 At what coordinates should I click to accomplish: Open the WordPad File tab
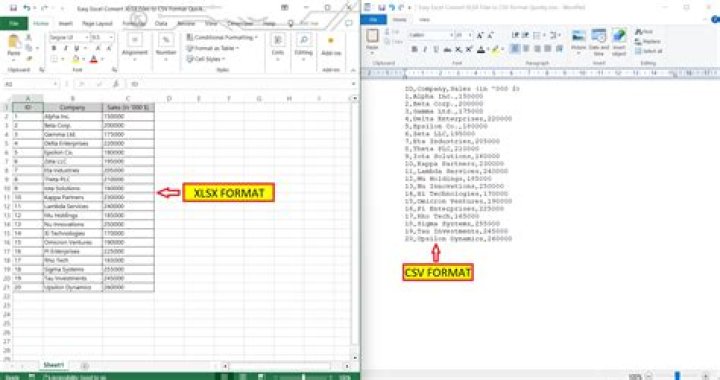tap(373, 19)
